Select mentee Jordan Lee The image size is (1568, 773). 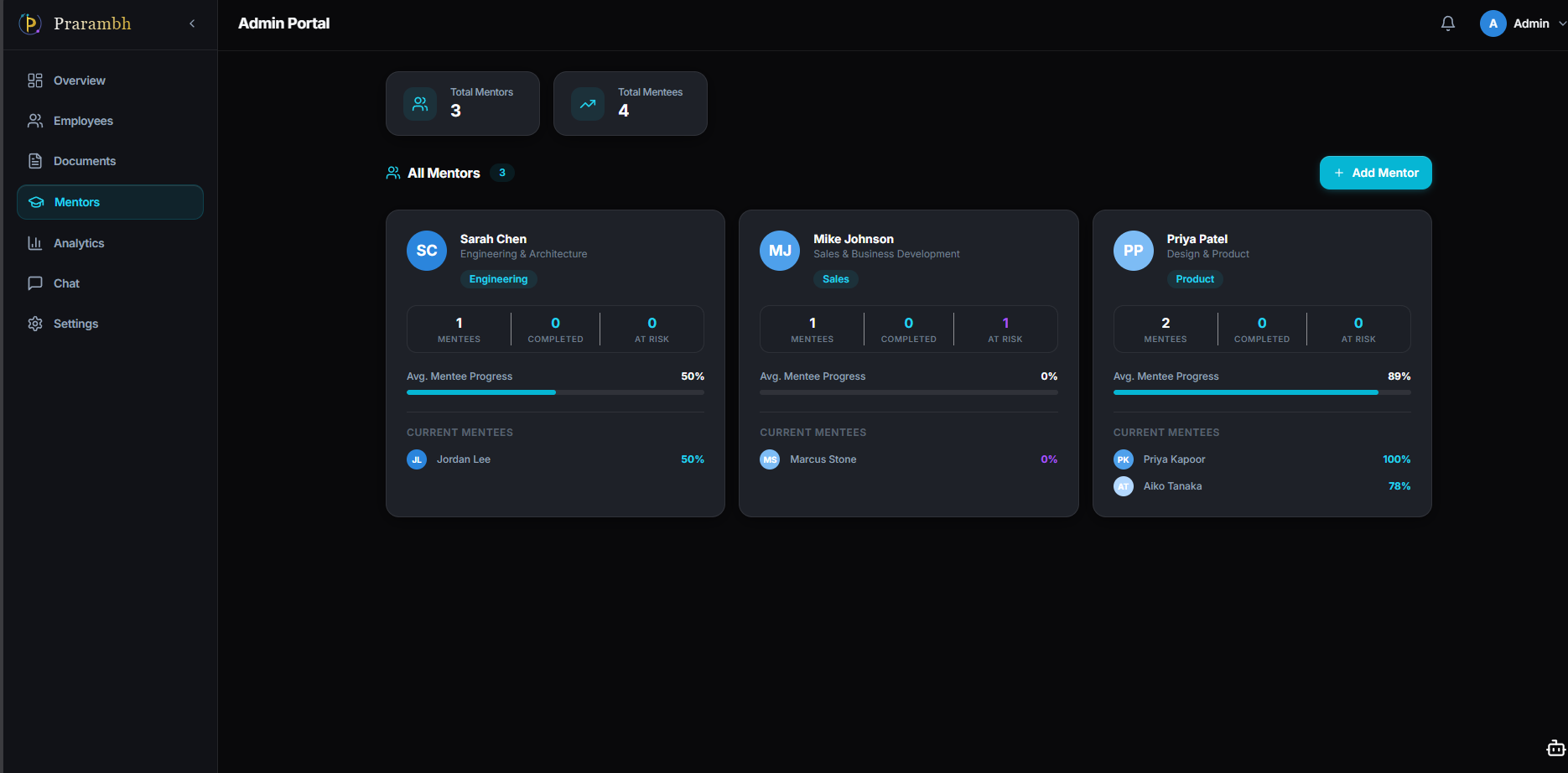click(x=464, y=459)
